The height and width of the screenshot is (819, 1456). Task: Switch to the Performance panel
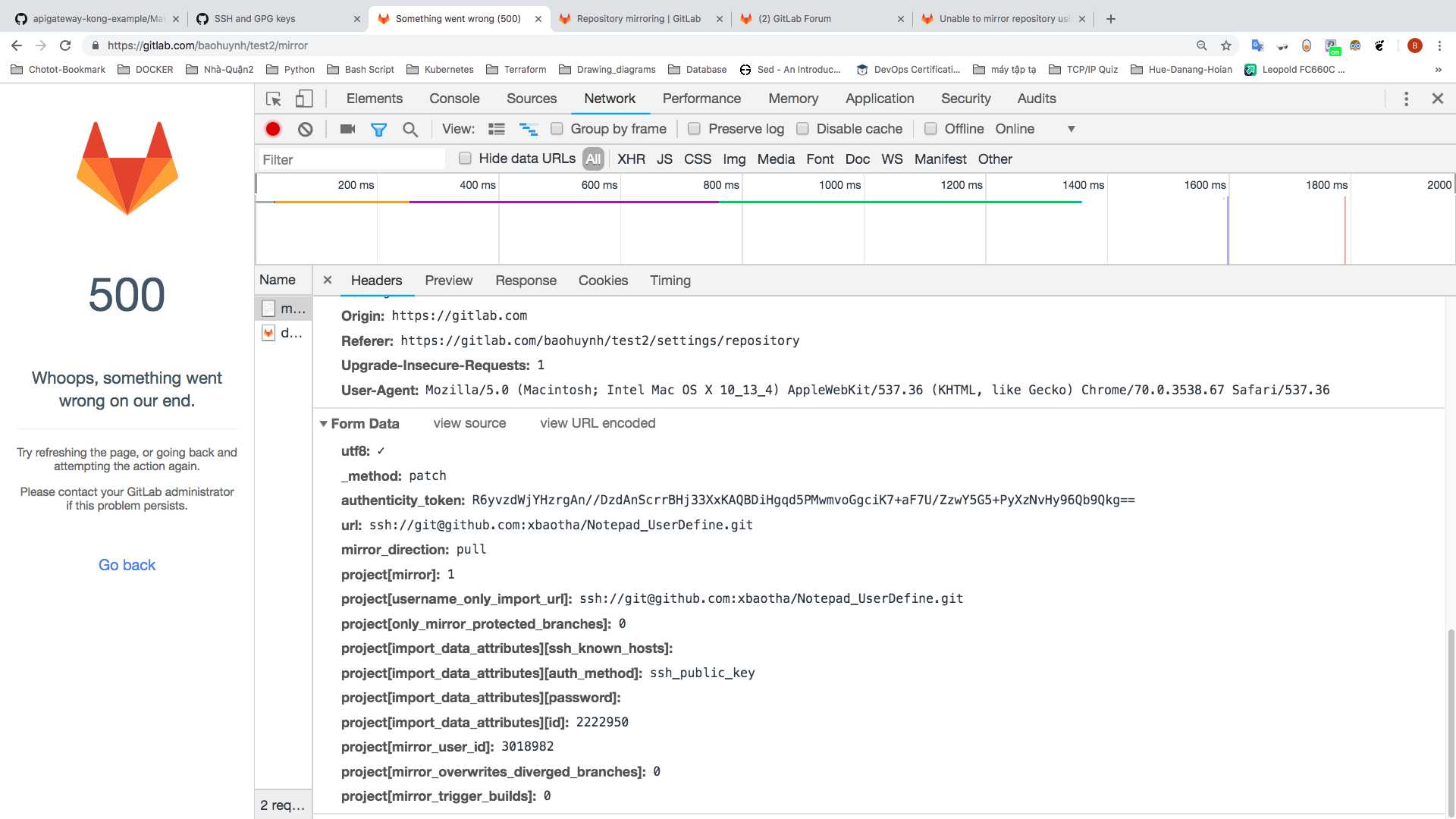[x=701, y=99]
